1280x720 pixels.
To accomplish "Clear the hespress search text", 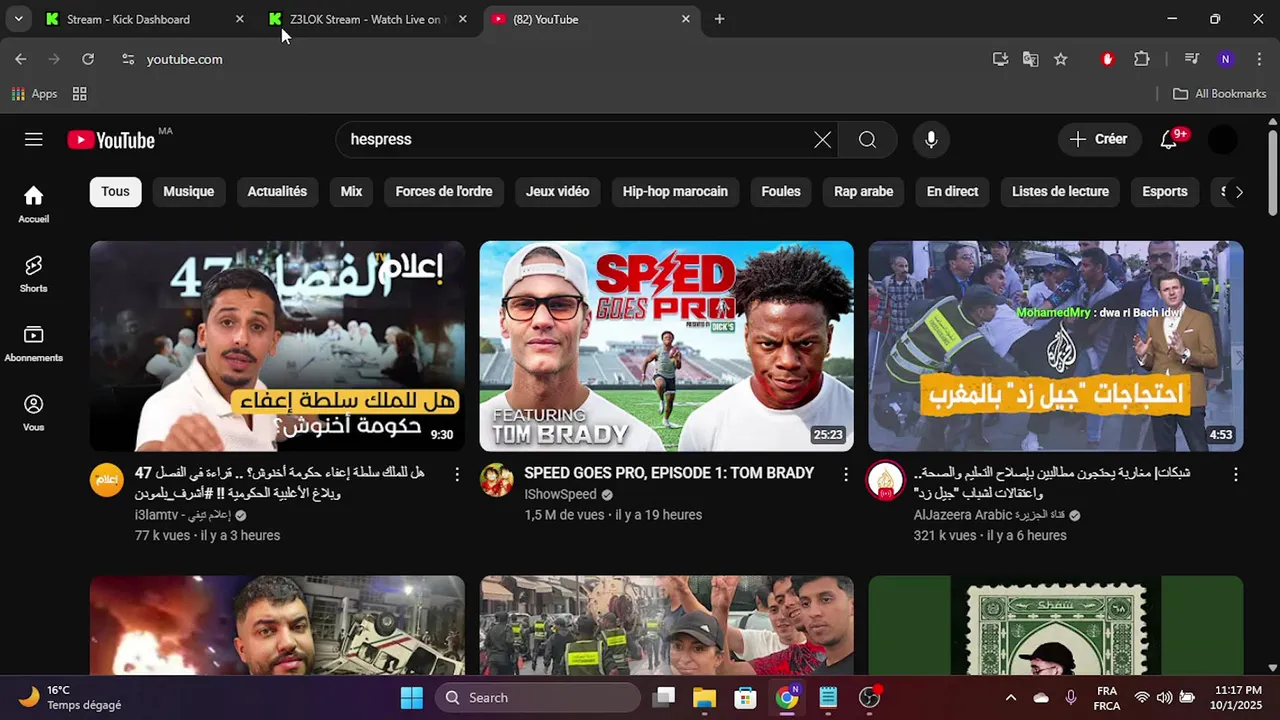I will click(x=822, y=140).
